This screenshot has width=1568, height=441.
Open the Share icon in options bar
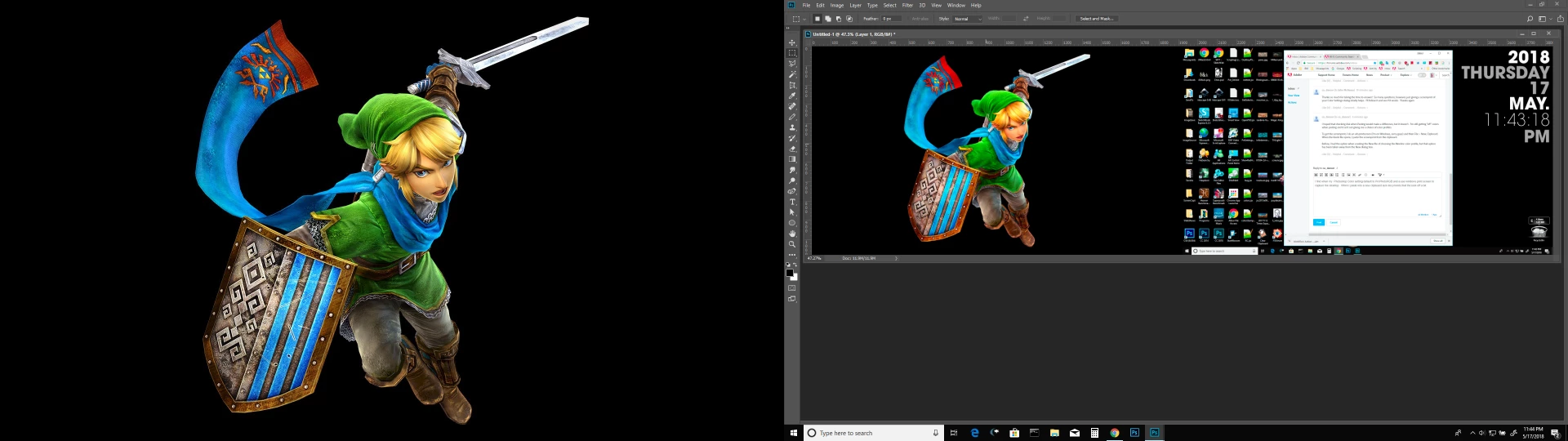coord(1560,19)
